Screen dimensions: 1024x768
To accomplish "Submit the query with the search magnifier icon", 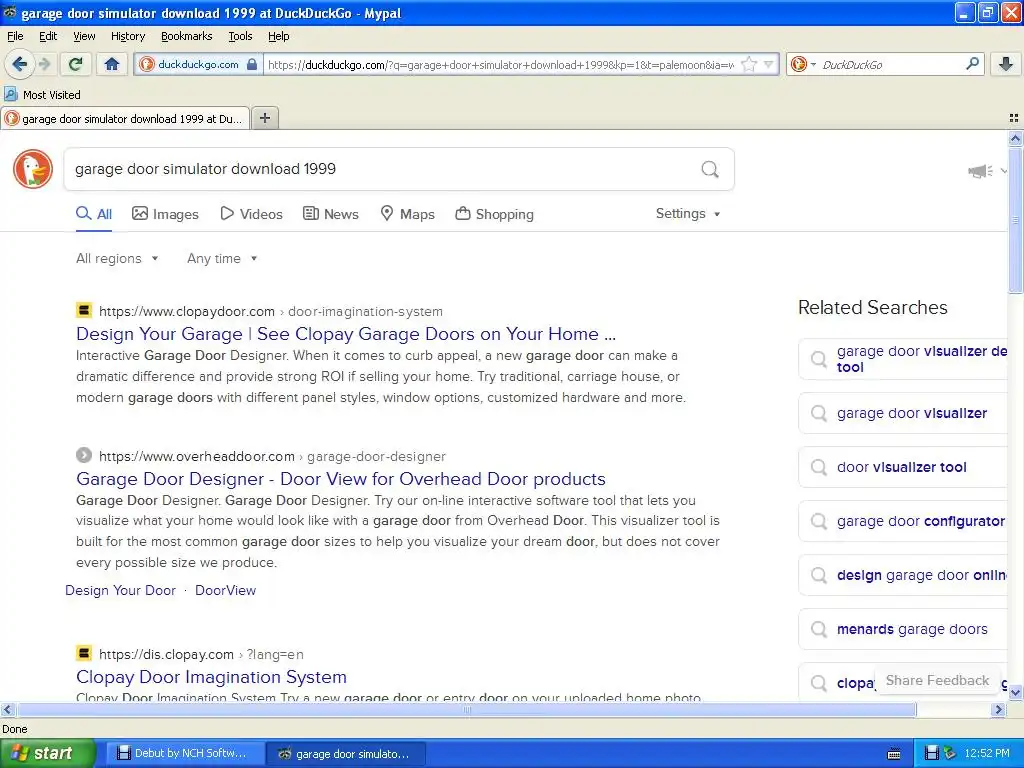I will click(x=710, y=170).
